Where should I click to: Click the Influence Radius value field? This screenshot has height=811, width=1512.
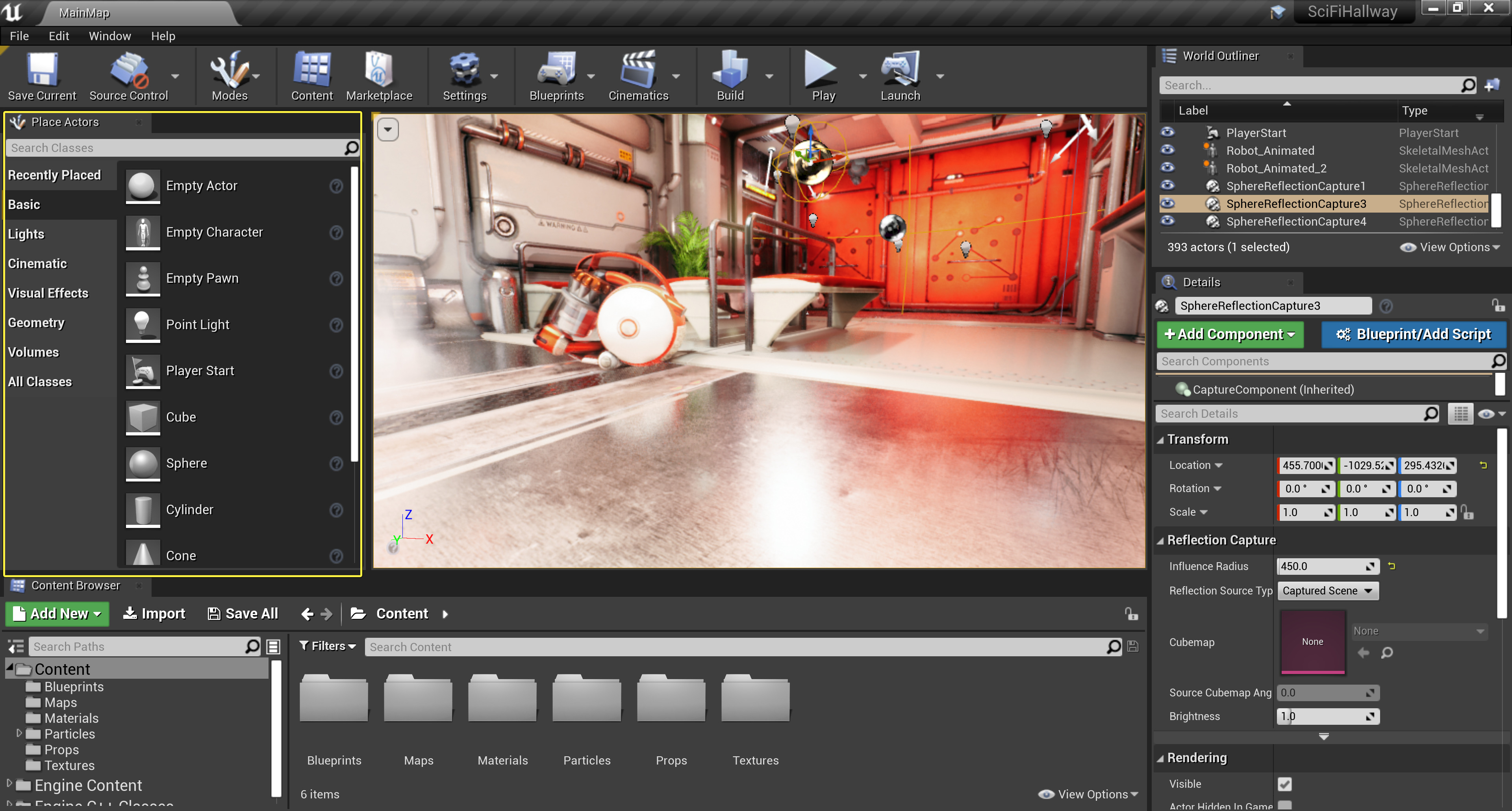[x=1321, y=566]
